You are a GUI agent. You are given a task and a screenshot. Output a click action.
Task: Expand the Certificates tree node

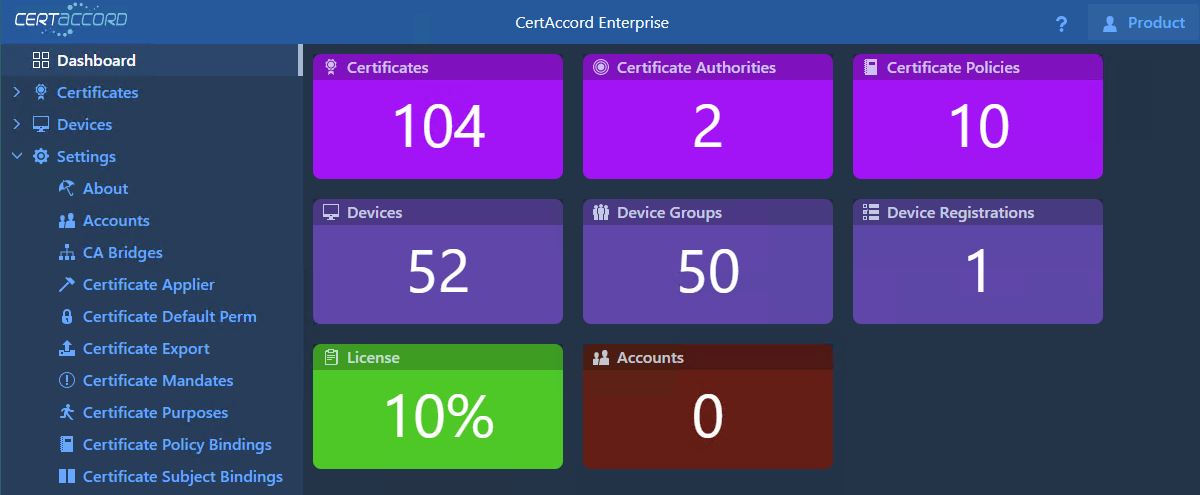[x=16, y=92]
